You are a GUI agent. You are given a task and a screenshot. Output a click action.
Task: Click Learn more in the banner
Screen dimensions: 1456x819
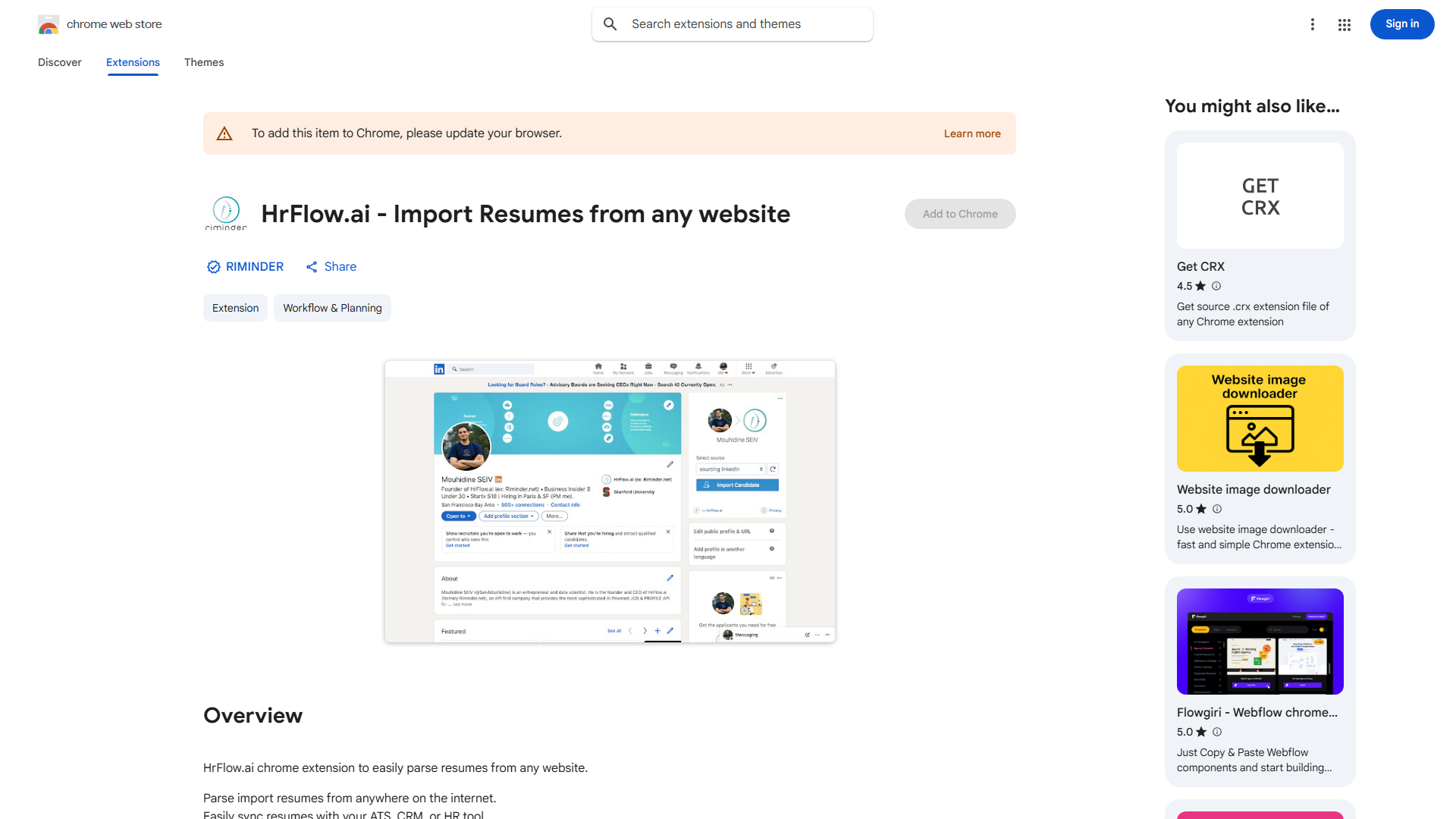(971, 133)
